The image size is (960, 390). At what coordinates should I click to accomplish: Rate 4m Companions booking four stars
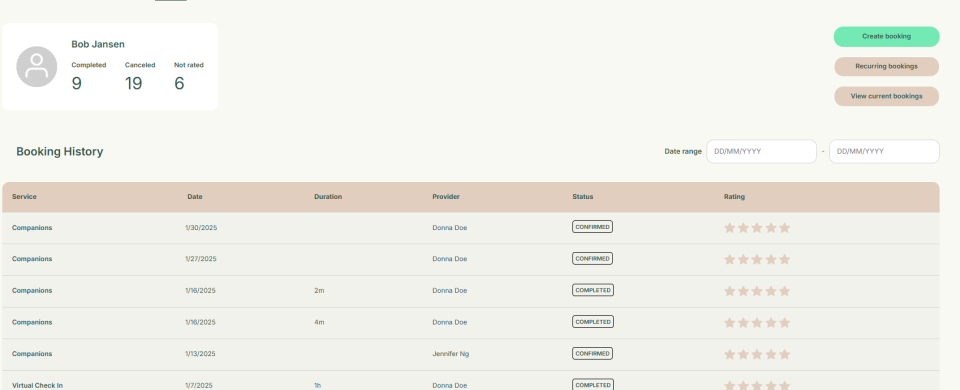[771, 323]
